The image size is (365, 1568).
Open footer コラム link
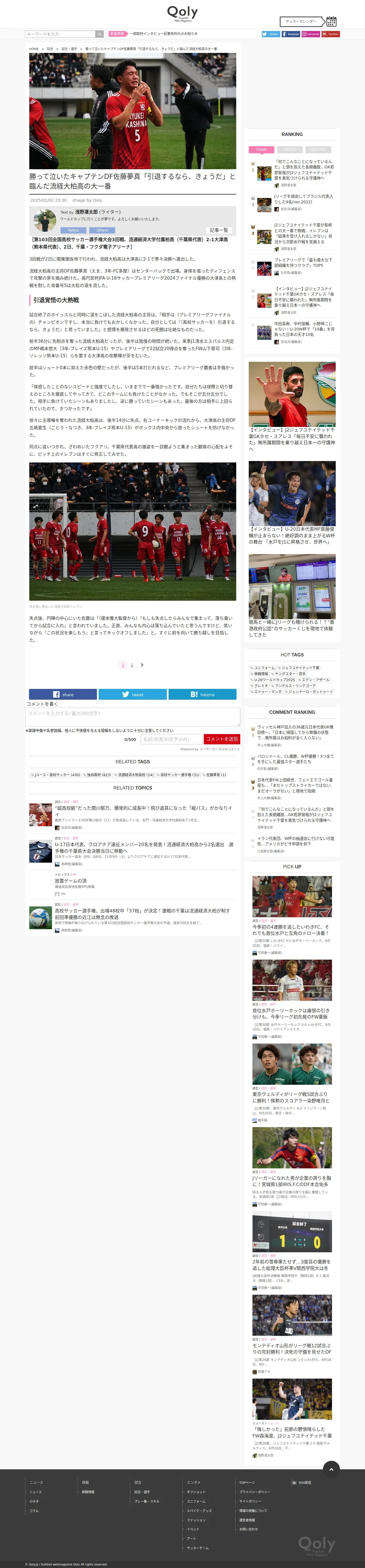click(x=34, y=1511)
